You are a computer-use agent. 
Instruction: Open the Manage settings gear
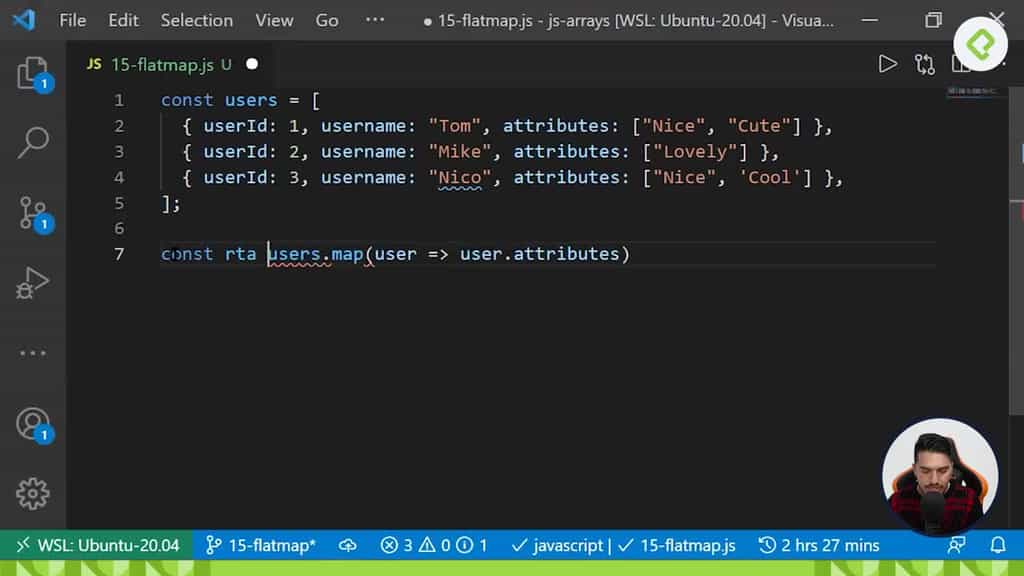pos(33,493)
